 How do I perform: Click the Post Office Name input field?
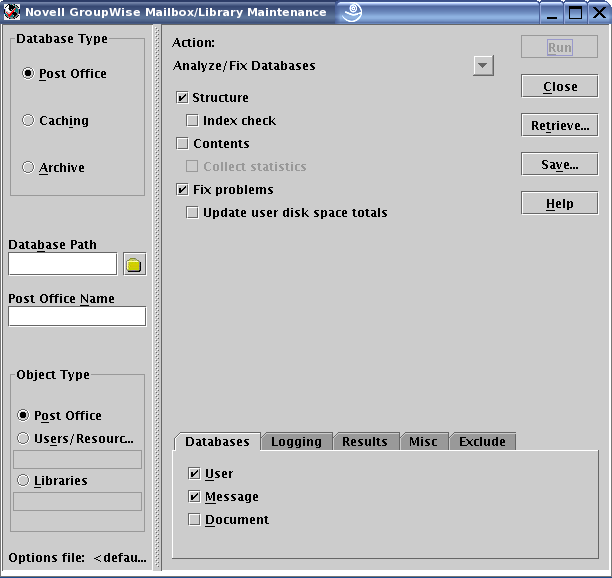click(77, 316)
